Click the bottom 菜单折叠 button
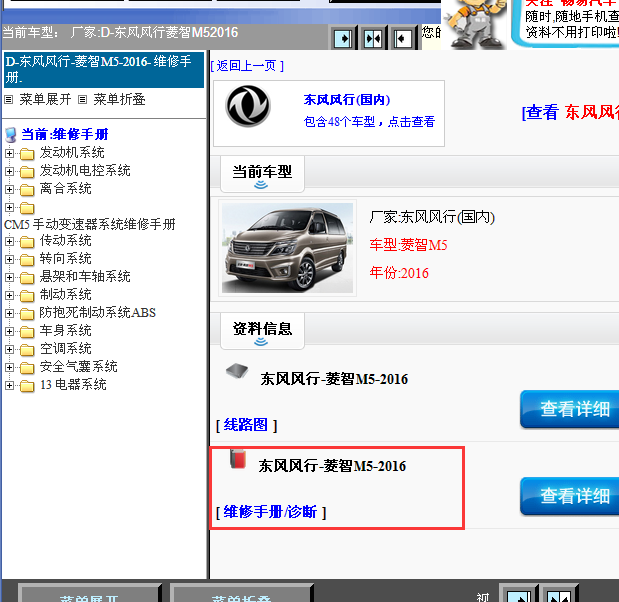This screenshot has width=619, height=602. (242, 593)
